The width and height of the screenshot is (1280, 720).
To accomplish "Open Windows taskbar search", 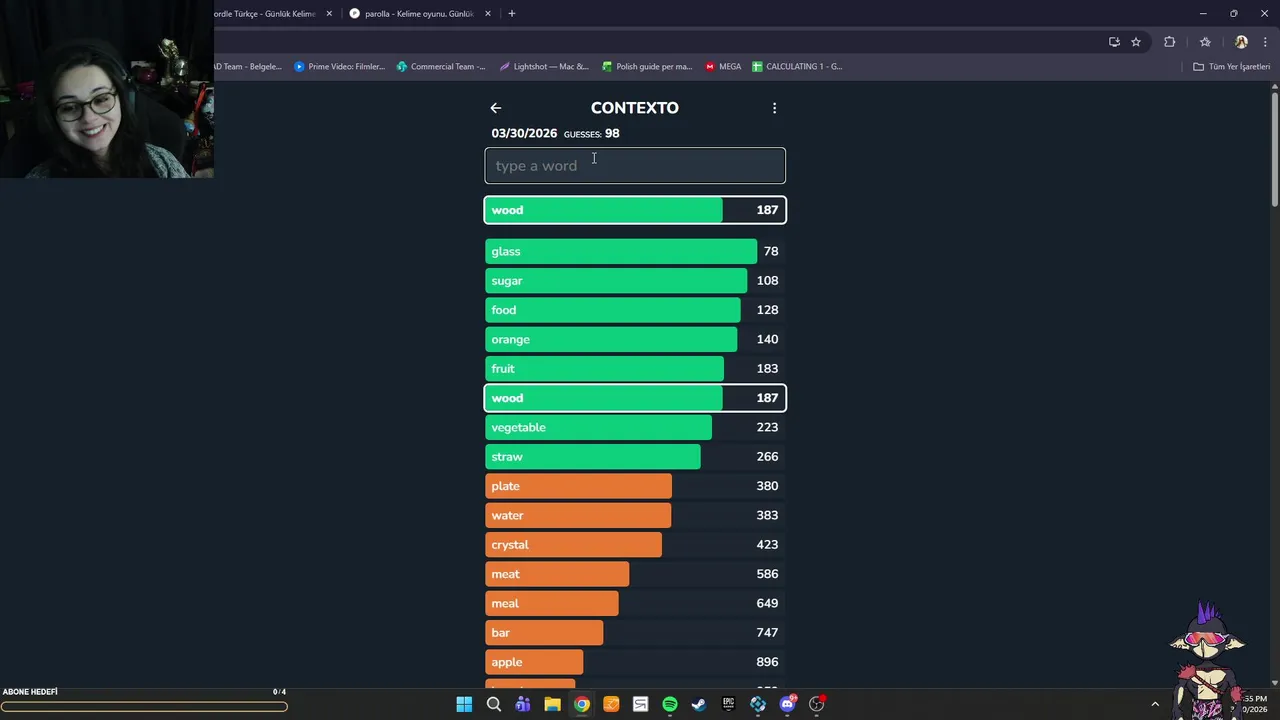I will pos(494,704).
